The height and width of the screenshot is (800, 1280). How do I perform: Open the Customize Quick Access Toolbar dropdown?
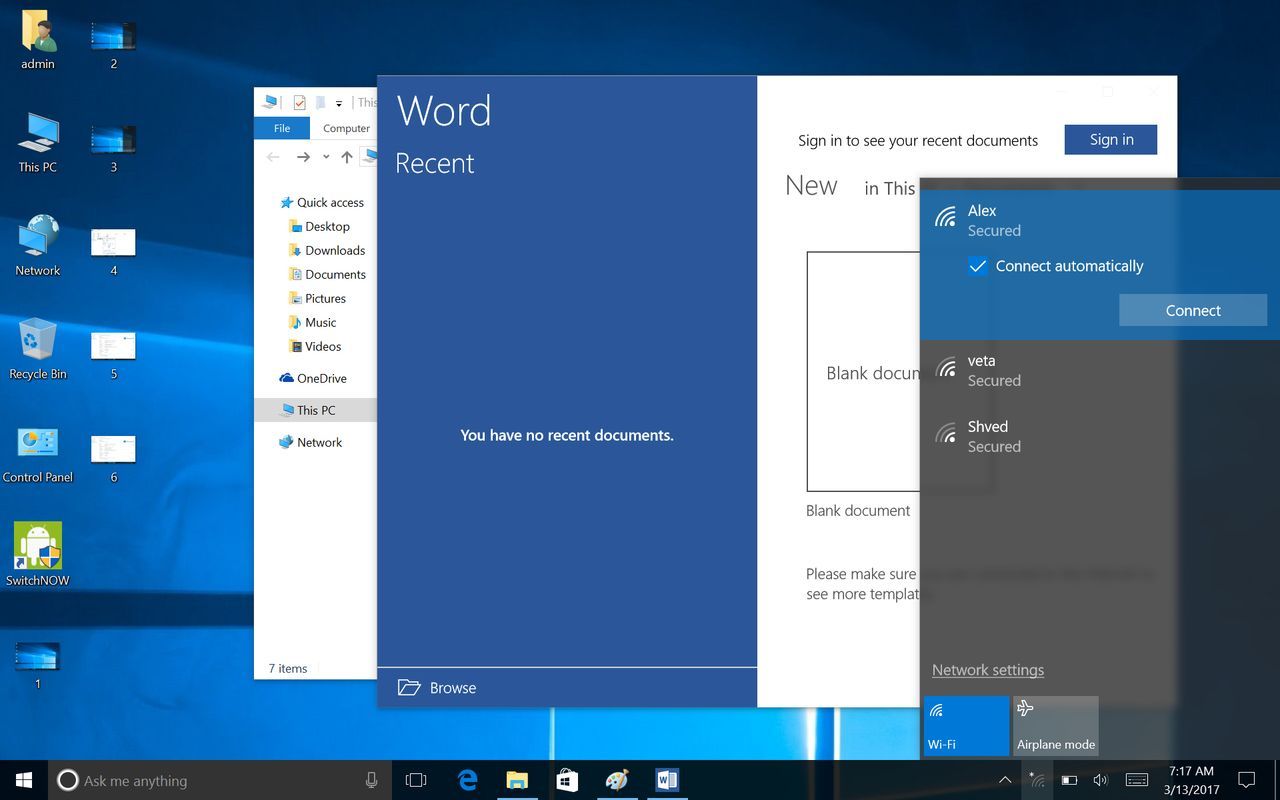tap(339, 103)
